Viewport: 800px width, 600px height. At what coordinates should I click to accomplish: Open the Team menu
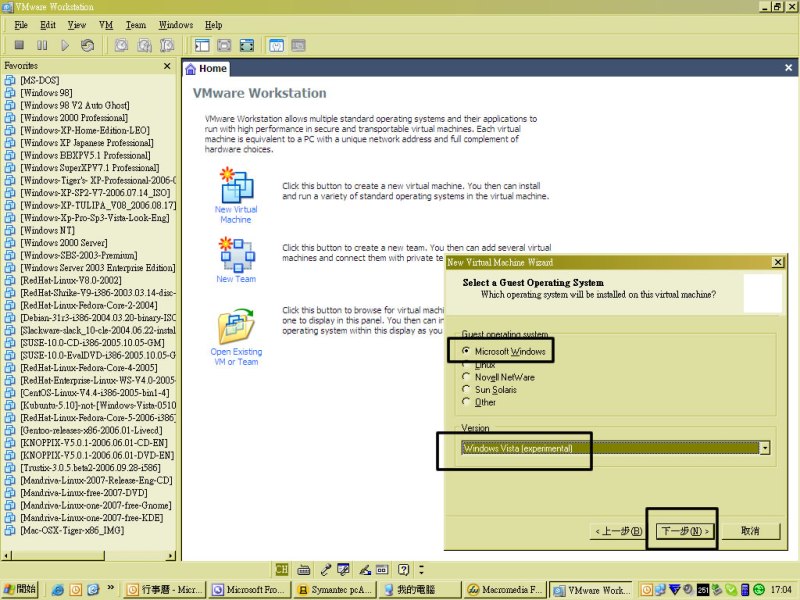click(x=136, y=25)
